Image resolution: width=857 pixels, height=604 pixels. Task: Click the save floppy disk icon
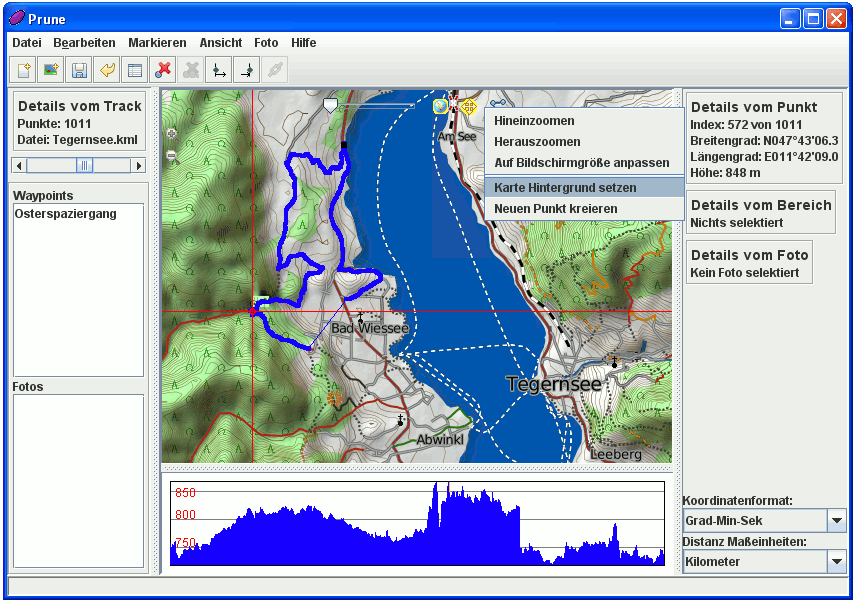point(78,70)
